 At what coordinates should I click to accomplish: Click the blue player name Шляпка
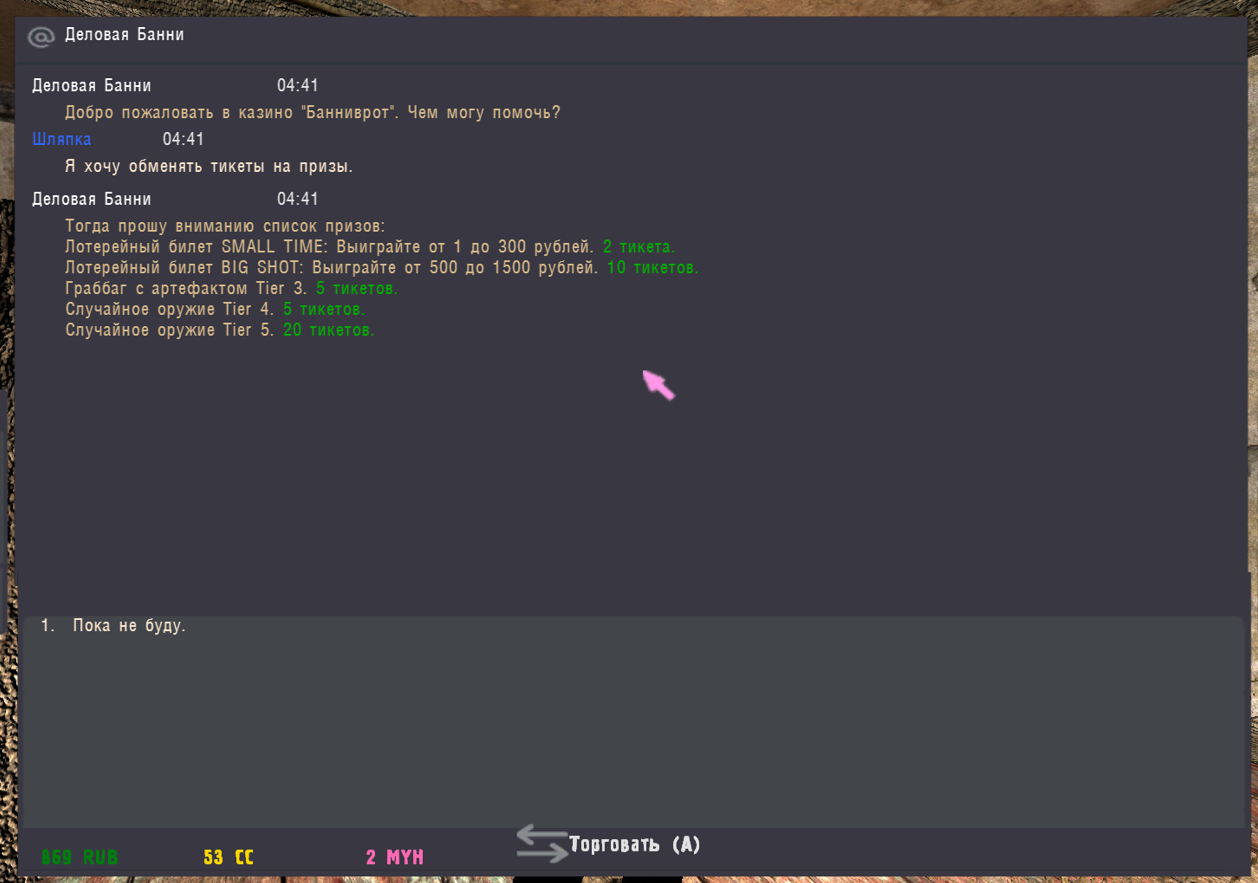tap(62, 139)
